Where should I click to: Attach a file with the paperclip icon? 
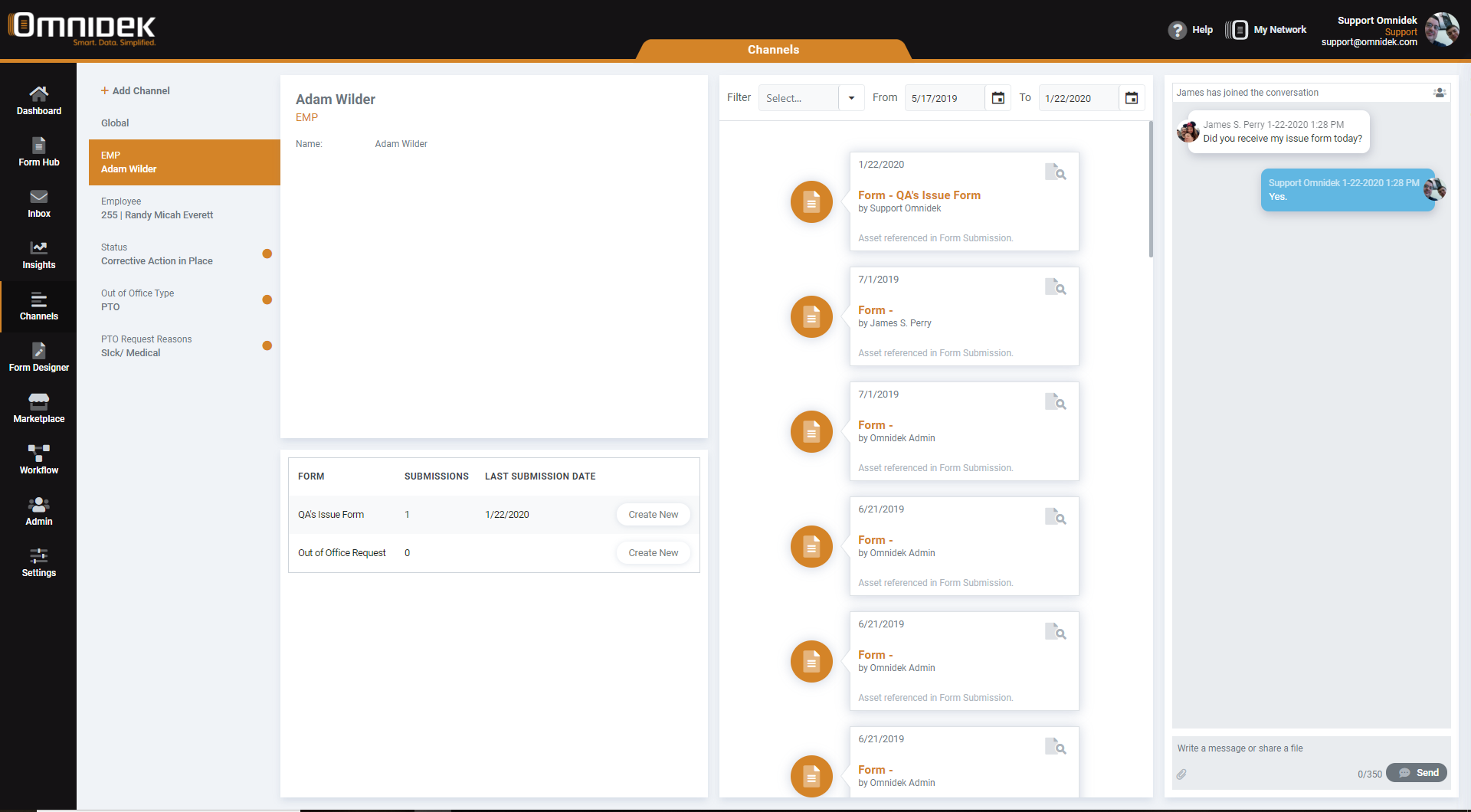[x=1181, y=774]
